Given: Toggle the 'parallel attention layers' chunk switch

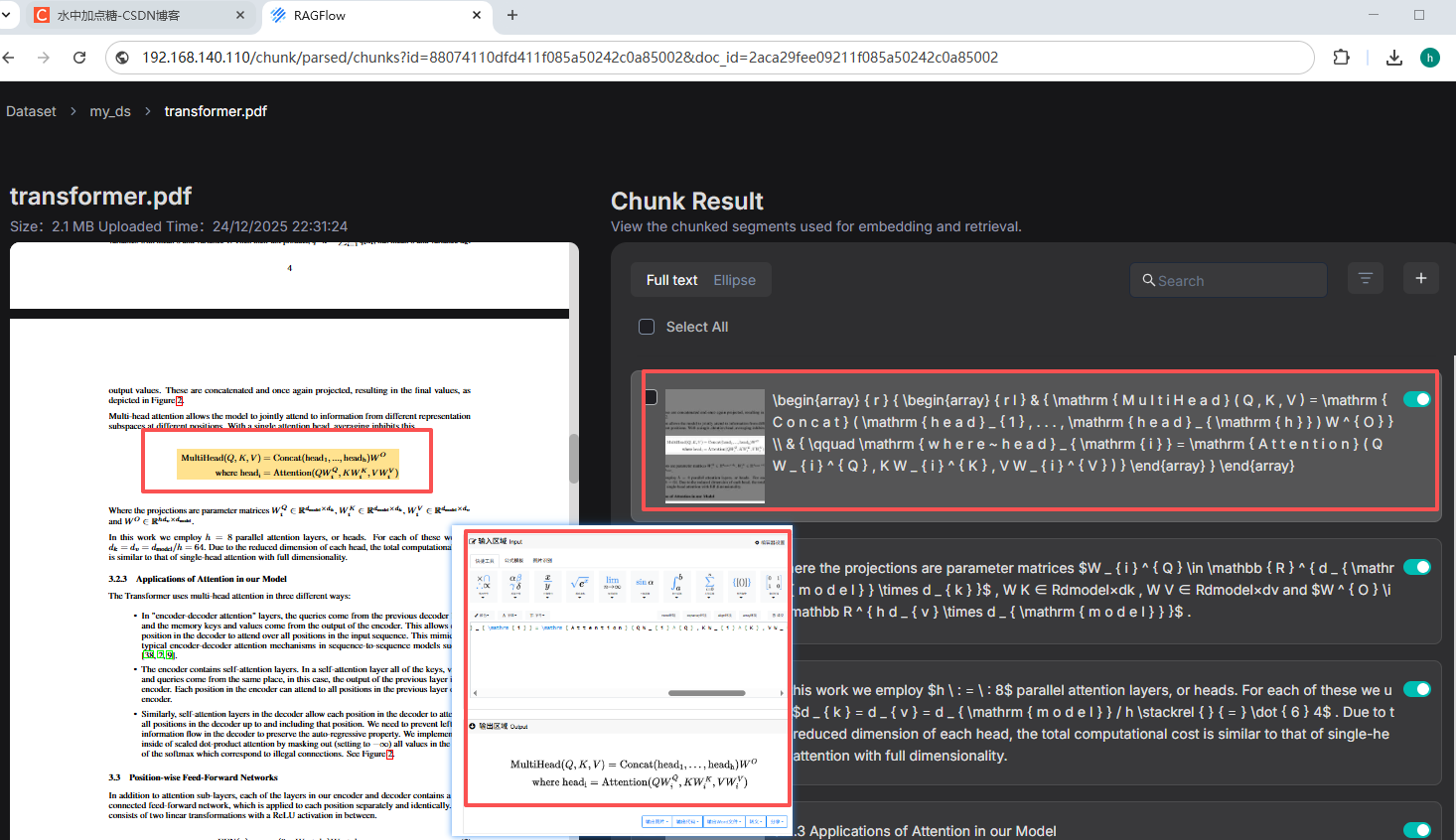Looking at the screenshot, I should (x=1417, y=689).
